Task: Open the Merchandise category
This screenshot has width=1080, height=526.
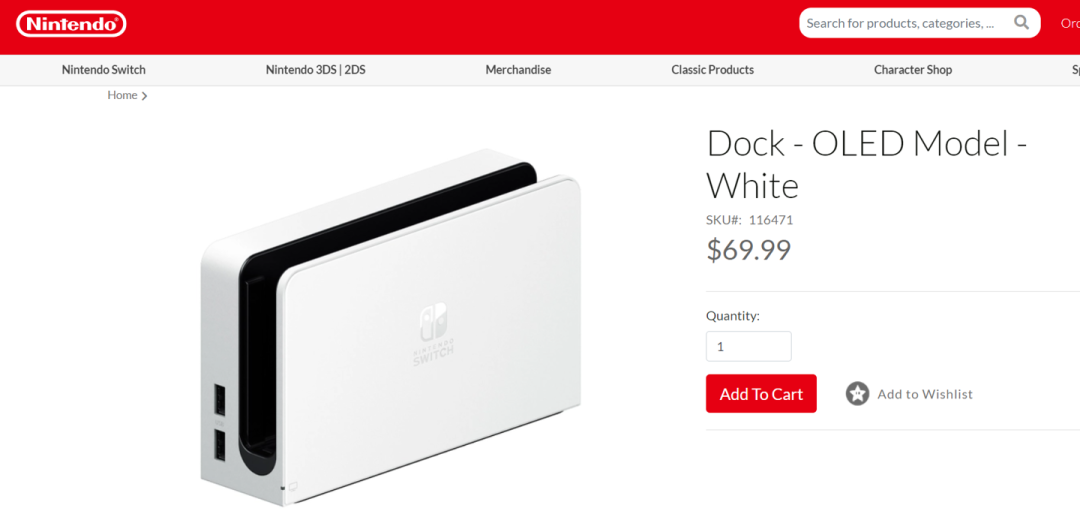Action: coord(518,70)
